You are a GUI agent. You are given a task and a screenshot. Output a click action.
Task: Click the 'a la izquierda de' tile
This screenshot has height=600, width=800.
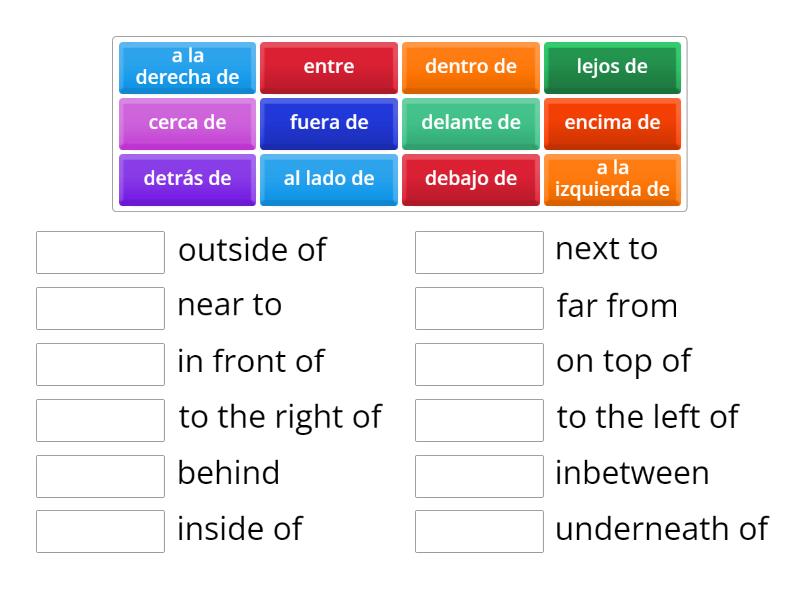(x=612, y=179)
